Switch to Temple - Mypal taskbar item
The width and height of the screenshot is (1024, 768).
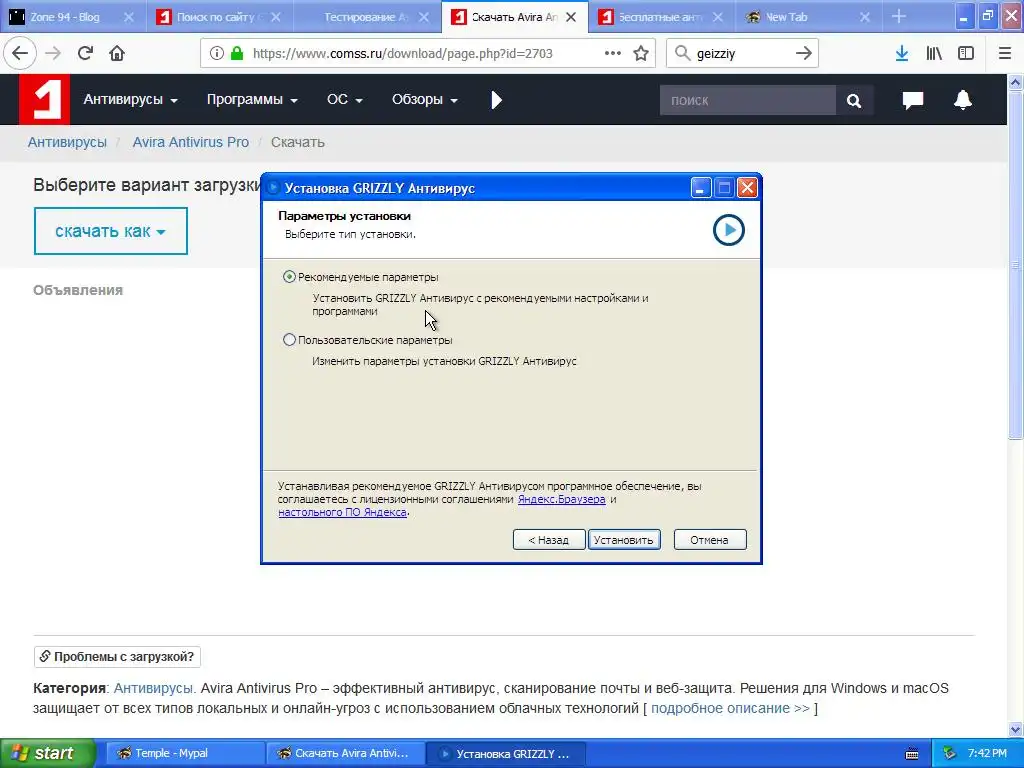pos(185,754)
